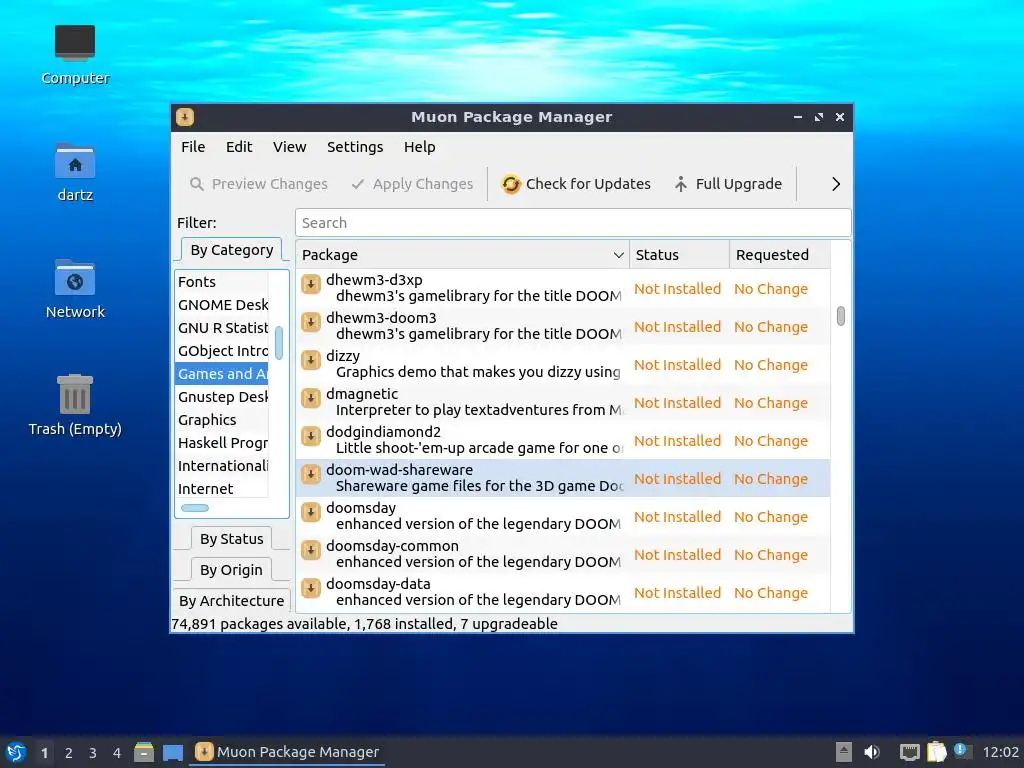1024x768 pixels.
Task: Select the GNOME Desktop category
Action: [x=222, y=305]
